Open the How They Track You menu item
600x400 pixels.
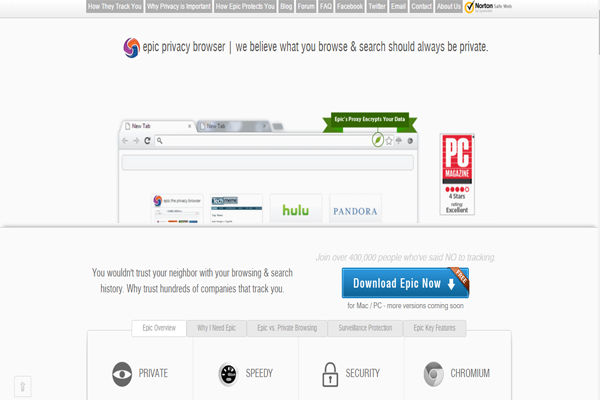tap(115, 7)
